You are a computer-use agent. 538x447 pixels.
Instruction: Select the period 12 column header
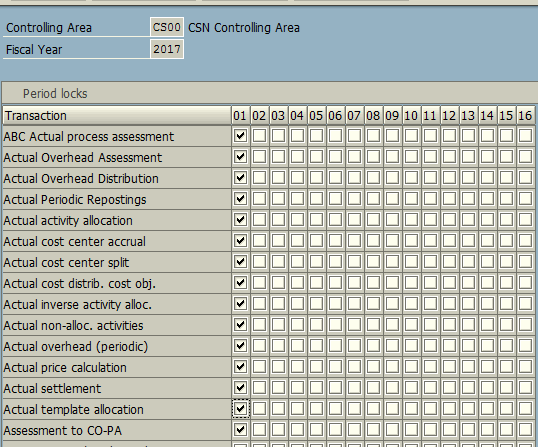[449, 116]
